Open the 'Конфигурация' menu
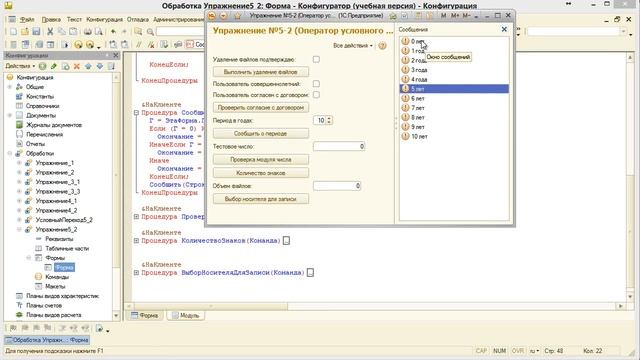The width and height of the screenshot is (640, 360). pyautogui.click(x=104, y=19)
